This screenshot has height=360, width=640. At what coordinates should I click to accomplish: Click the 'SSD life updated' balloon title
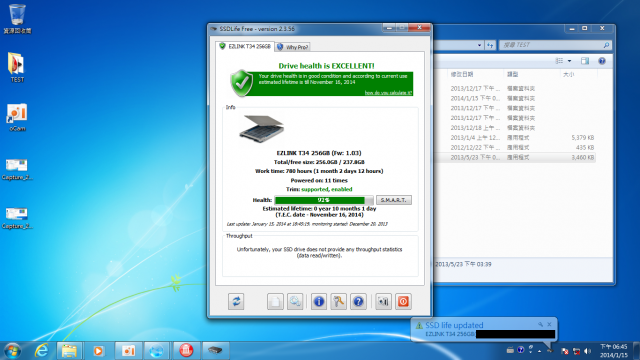click(454, 325)
